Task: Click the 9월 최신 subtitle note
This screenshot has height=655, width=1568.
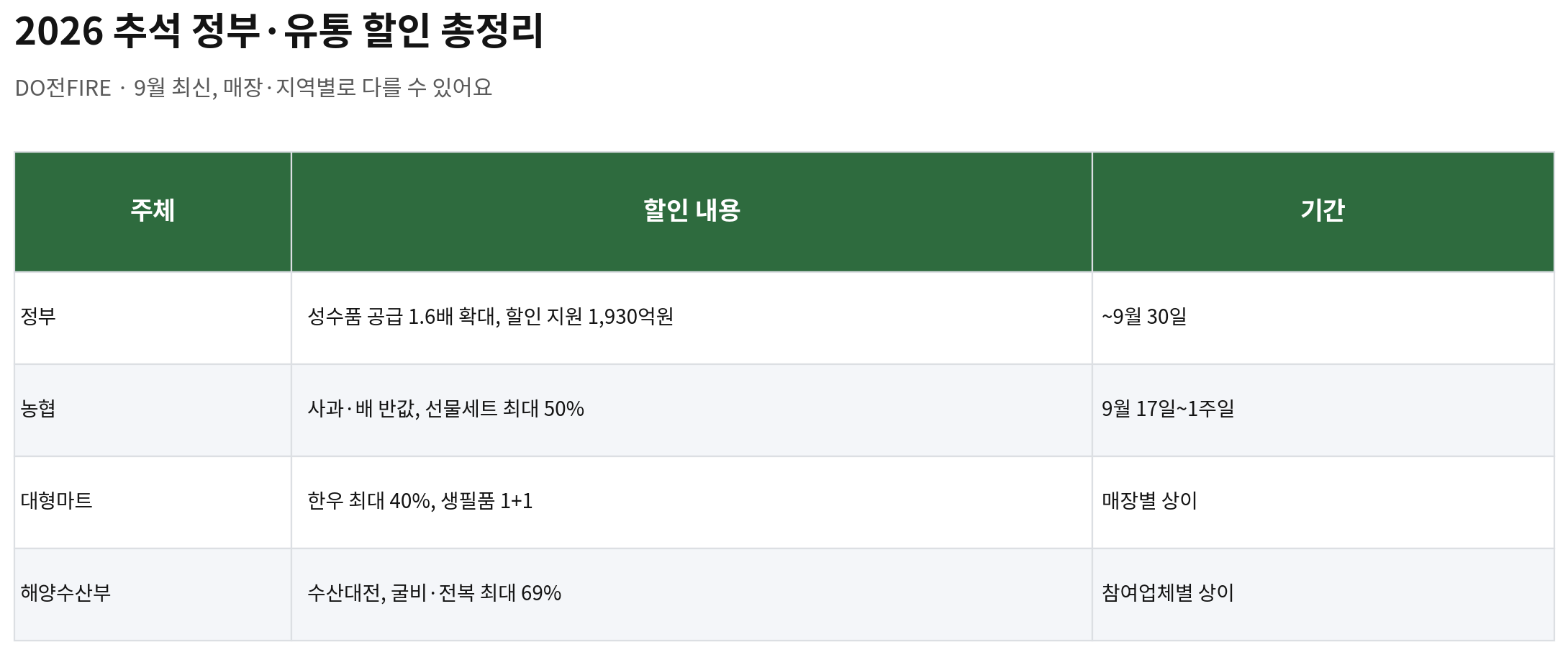Action: point(173,88)
